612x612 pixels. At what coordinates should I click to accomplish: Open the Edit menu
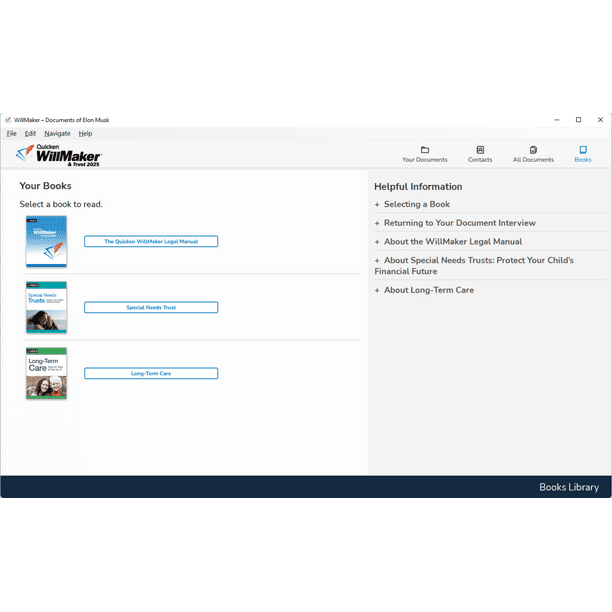point(30,133)
